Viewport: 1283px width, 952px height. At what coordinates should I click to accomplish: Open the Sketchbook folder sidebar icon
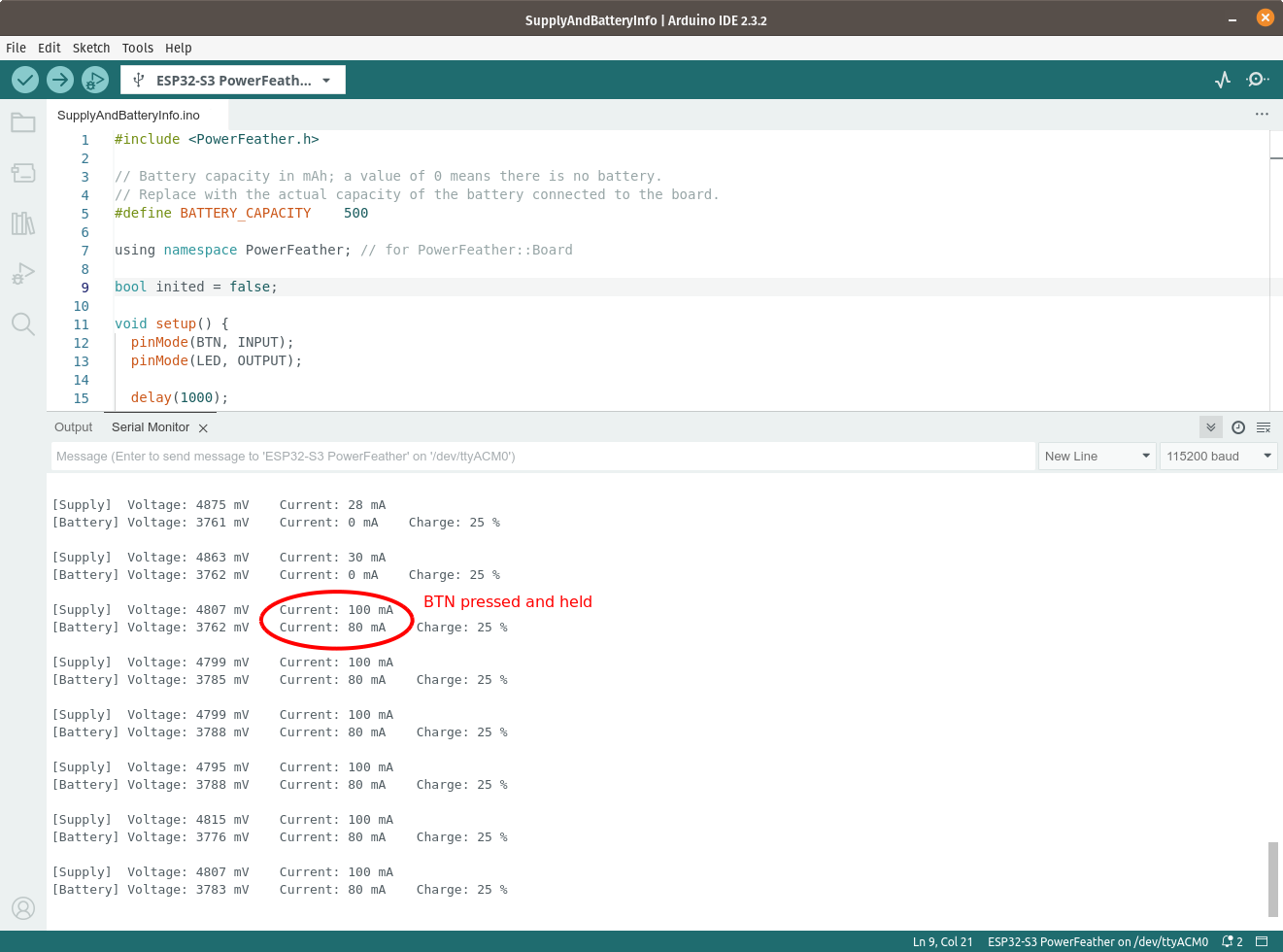point(23,122)
